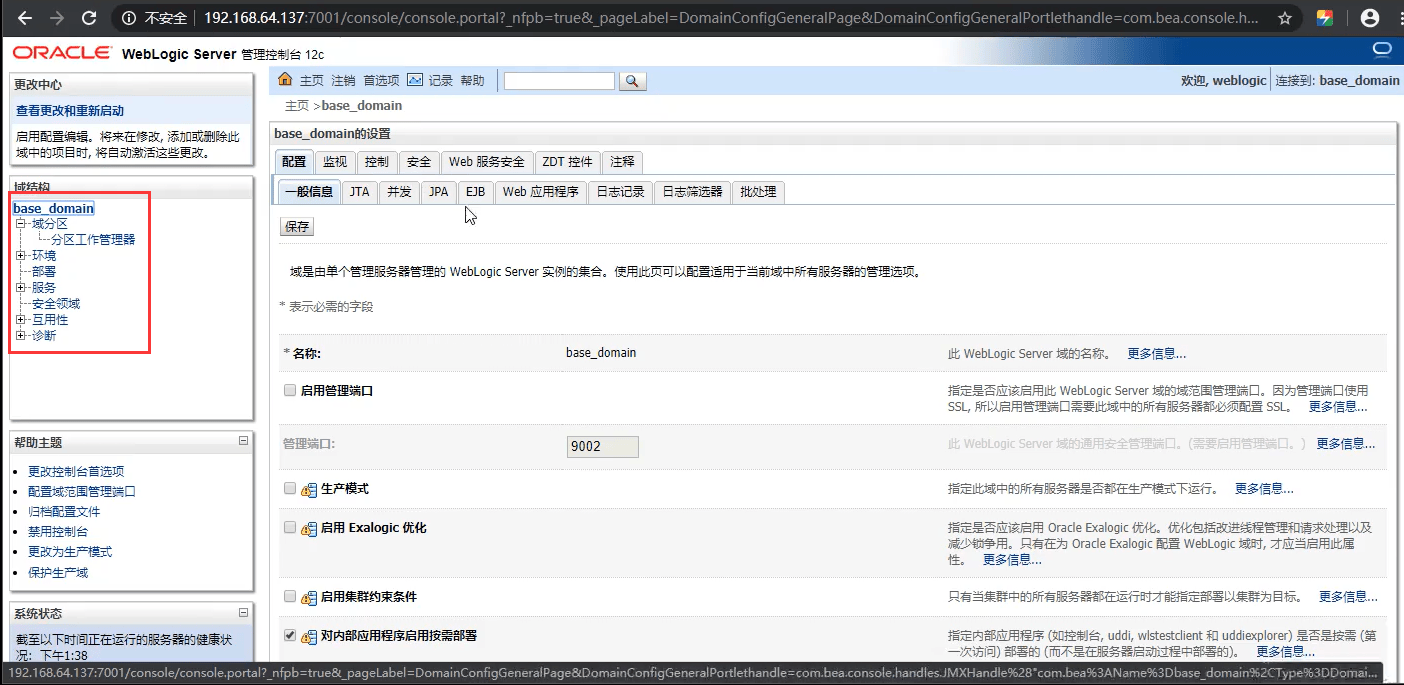Collapse the 系统状态 panel

pyautogui.click(x=243, y=612)
